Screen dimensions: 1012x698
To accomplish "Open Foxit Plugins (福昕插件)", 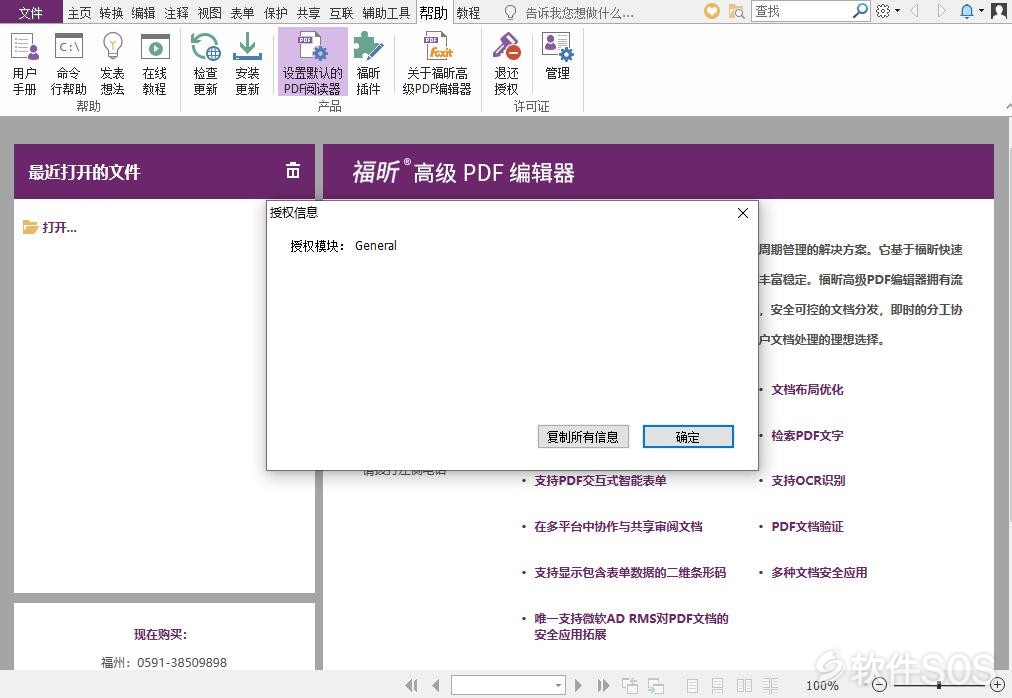I will click(369, 64).
